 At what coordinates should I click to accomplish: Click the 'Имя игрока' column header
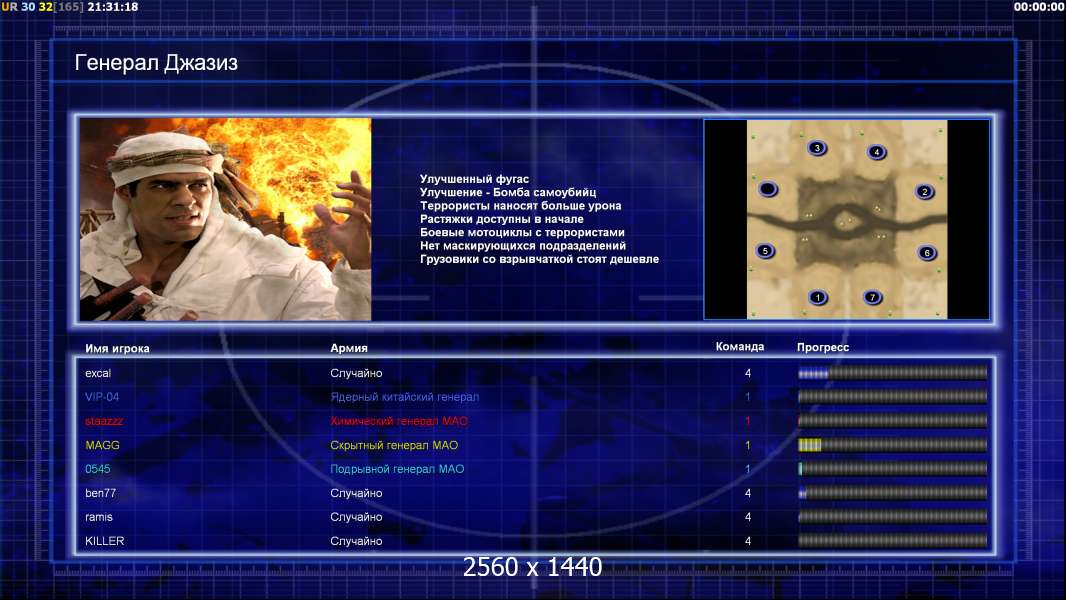coord(117,349)
